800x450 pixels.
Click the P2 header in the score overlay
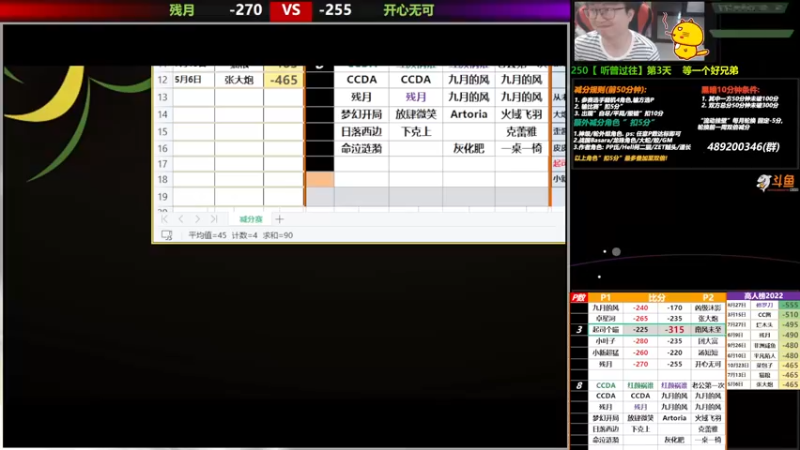708,297
